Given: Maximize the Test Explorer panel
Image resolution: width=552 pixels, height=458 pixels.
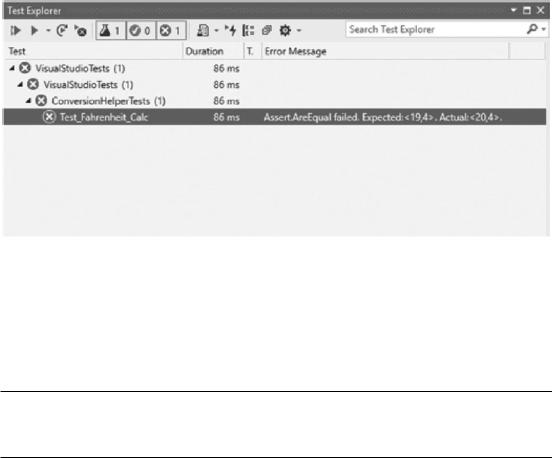Looking at the screenshot, I should coord(527,11).
